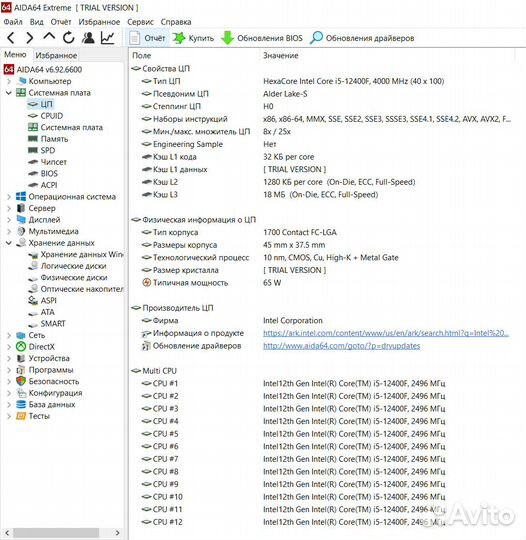The width and height of the screenshot is (526, 540).
Task: Expand Операционная система node
Action: coord(9,197)
